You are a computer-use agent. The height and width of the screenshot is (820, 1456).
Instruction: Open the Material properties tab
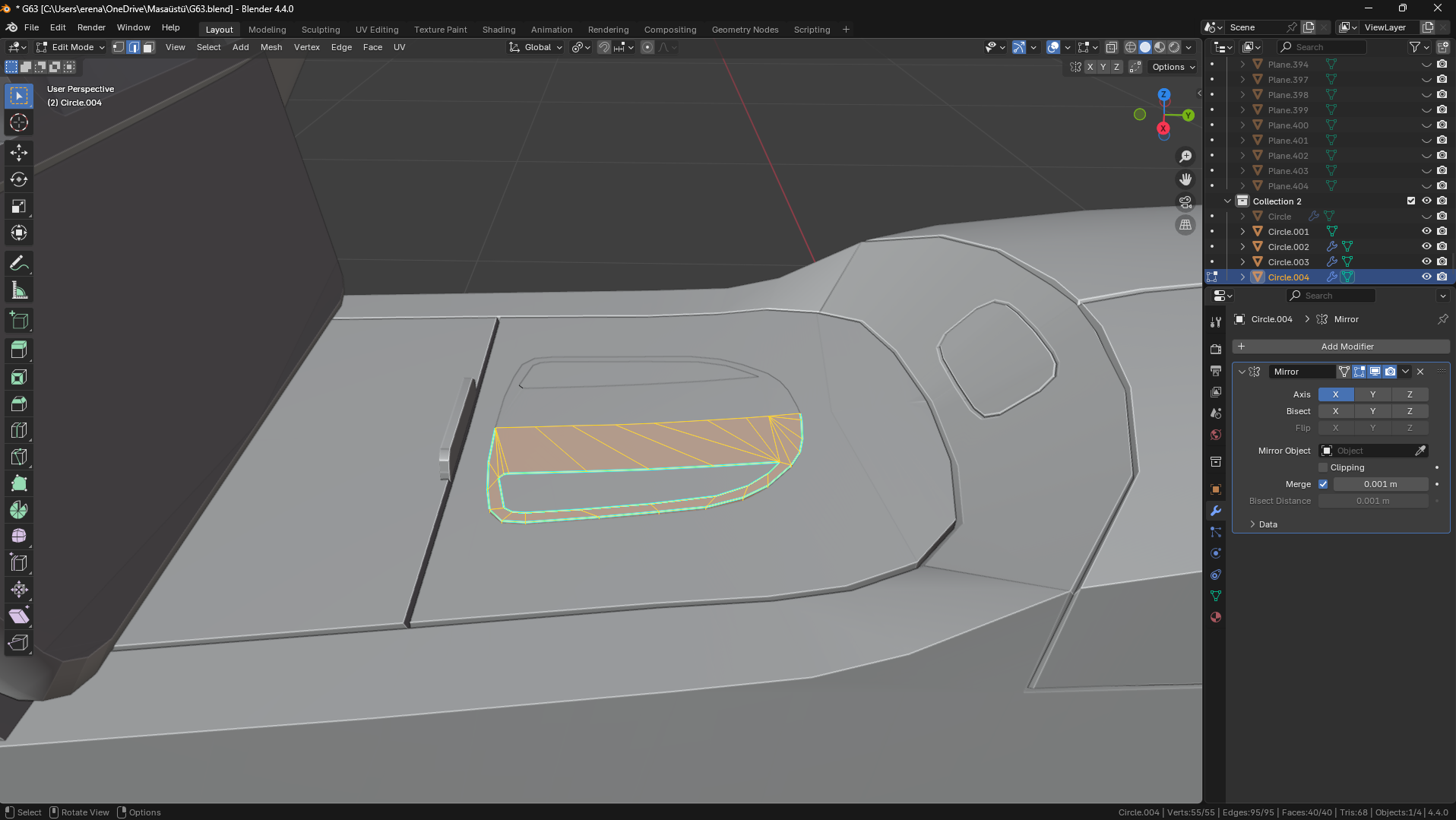tap(1216, 617)
